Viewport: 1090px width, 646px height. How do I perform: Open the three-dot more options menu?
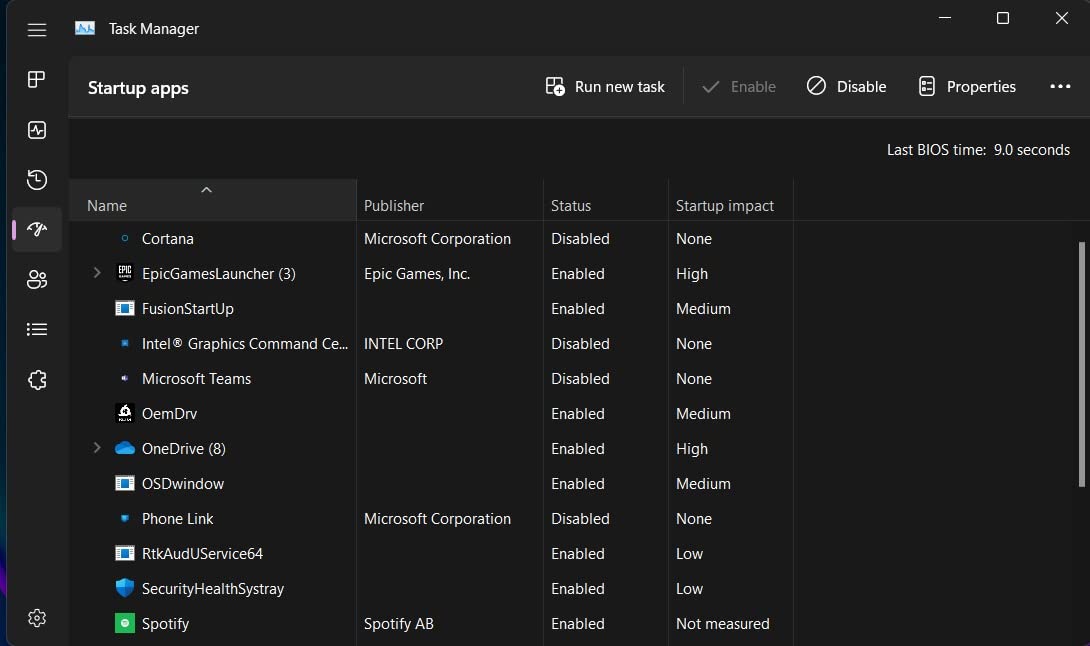tap(1060, 86)
